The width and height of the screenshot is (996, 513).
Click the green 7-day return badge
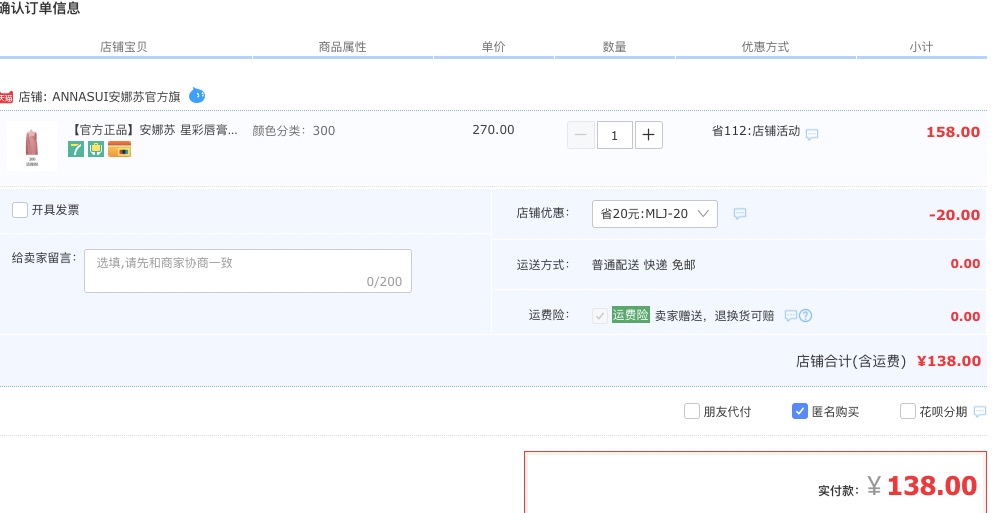(x=76, y=149)
